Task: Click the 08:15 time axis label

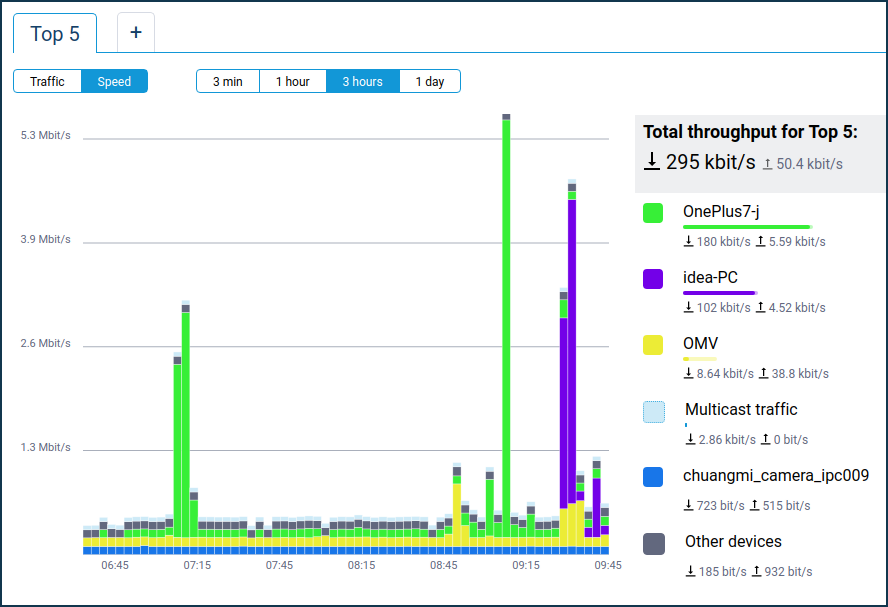Action: click(361, 565)
